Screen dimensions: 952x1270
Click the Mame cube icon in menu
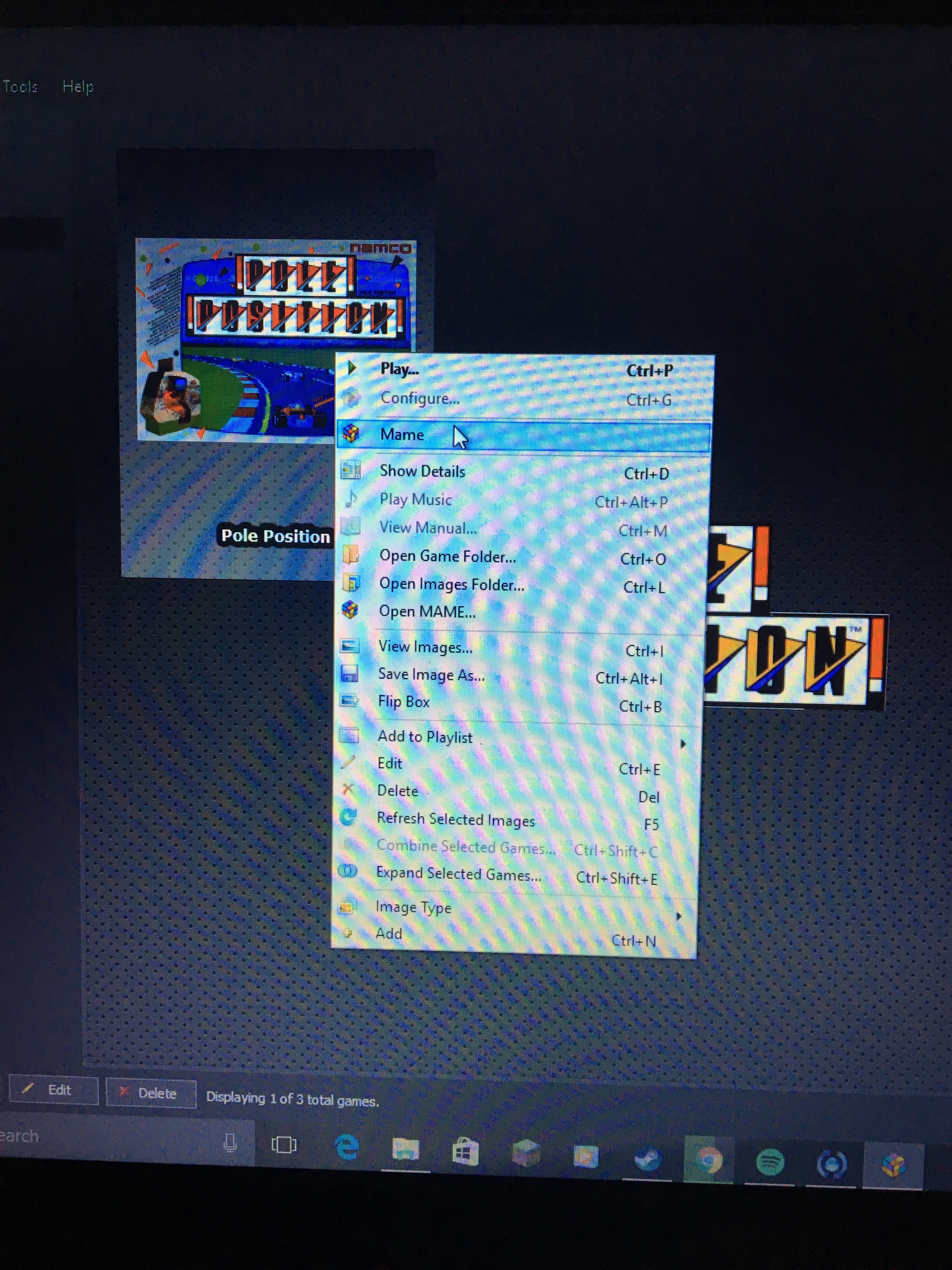pyautogui.click(x=351, y=433)
